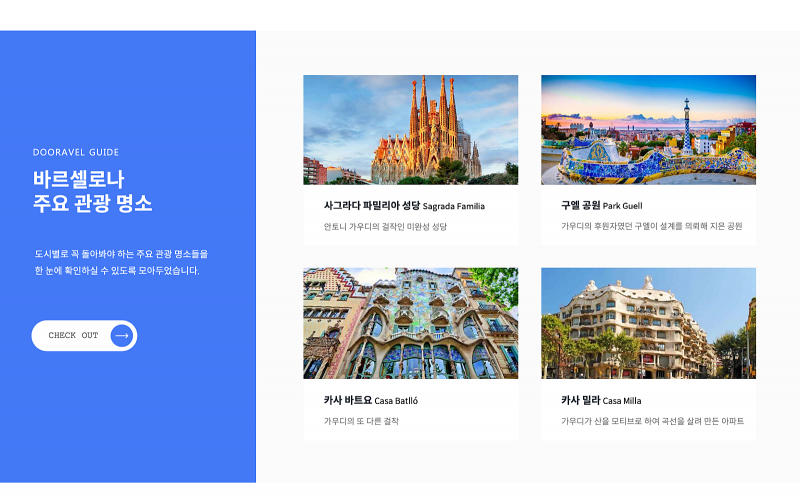Select the Casa Batlló facade photo
Image resolution: width=800 pixels, height=495 pixels.
410,323
